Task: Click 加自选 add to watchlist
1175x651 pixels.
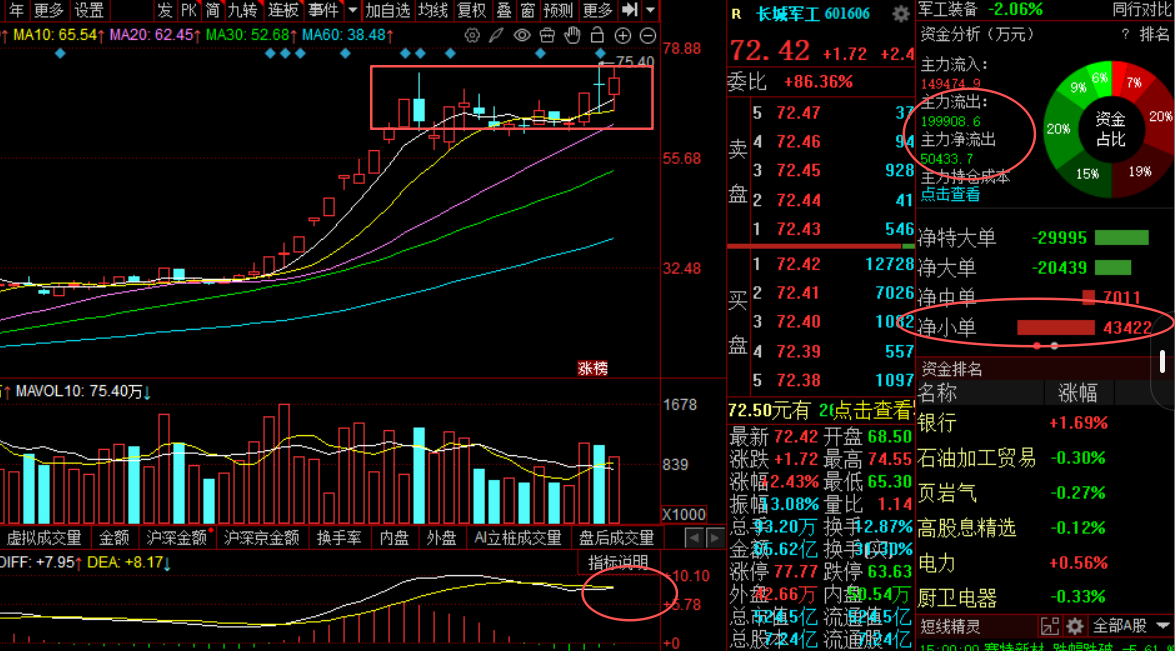Action: coord(387,10)
